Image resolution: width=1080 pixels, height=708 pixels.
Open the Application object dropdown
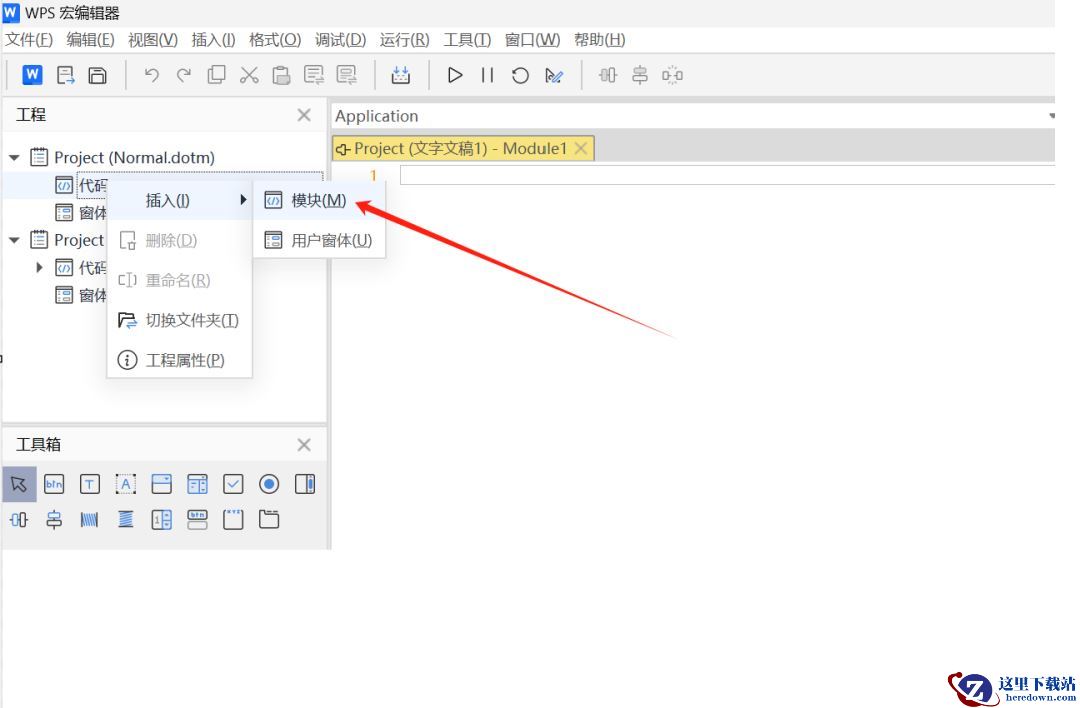1050,116
